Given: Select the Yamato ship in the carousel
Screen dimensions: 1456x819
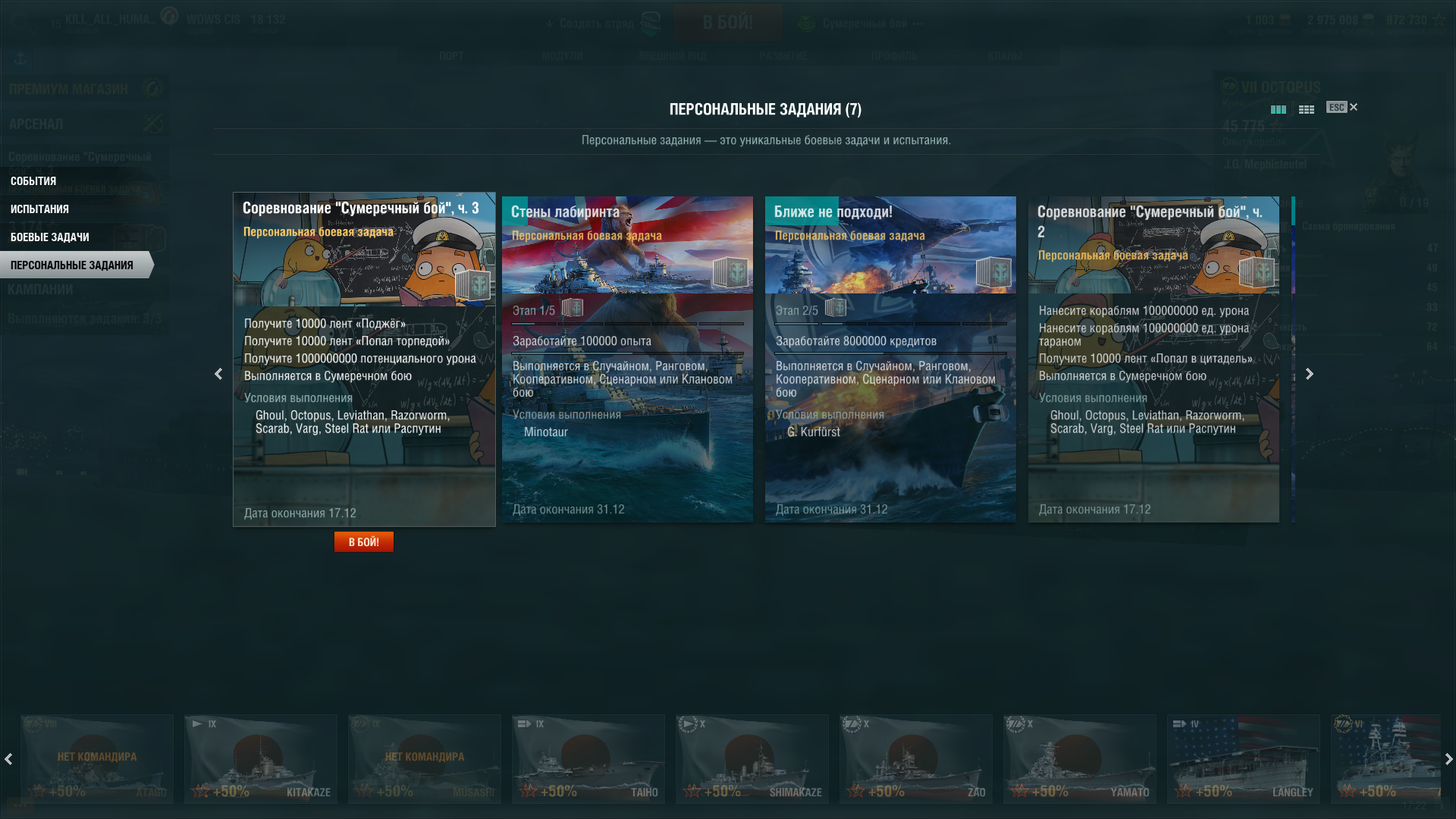Looking at the screenshot, I should pos(1080,759).
